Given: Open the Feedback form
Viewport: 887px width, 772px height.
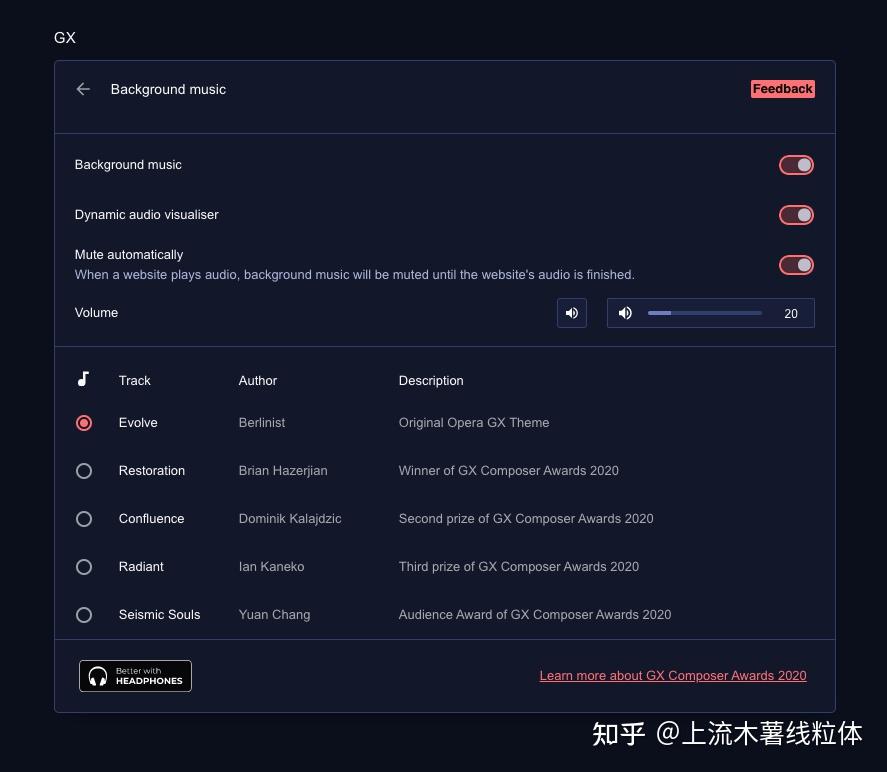Looking at the screenshot, I should (x=783, y=89).
